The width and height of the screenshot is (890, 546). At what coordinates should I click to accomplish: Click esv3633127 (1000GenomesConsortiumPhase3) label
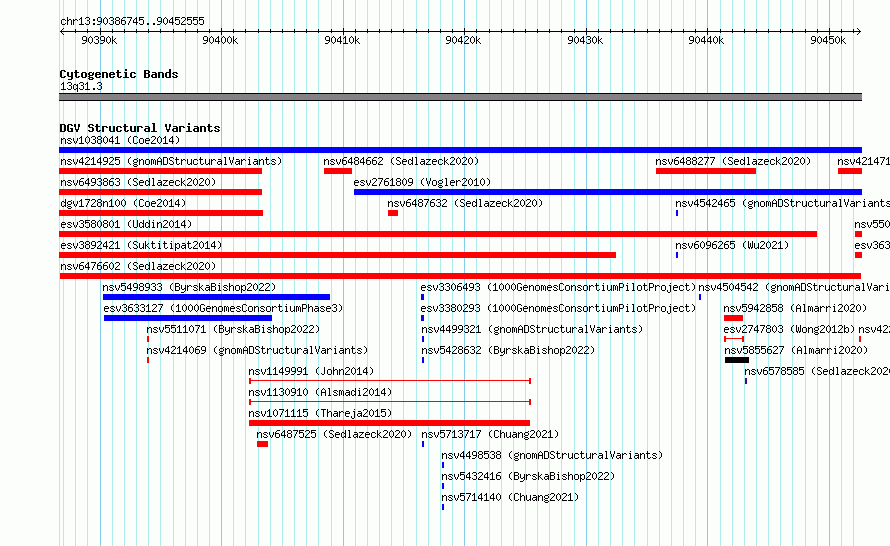pyautogui.click(x=223, y=308)
